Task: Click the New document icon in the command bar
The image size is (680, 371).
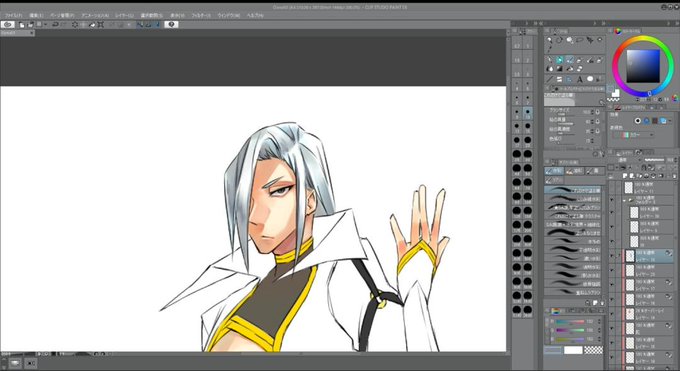Action: (x=21, y=25)
